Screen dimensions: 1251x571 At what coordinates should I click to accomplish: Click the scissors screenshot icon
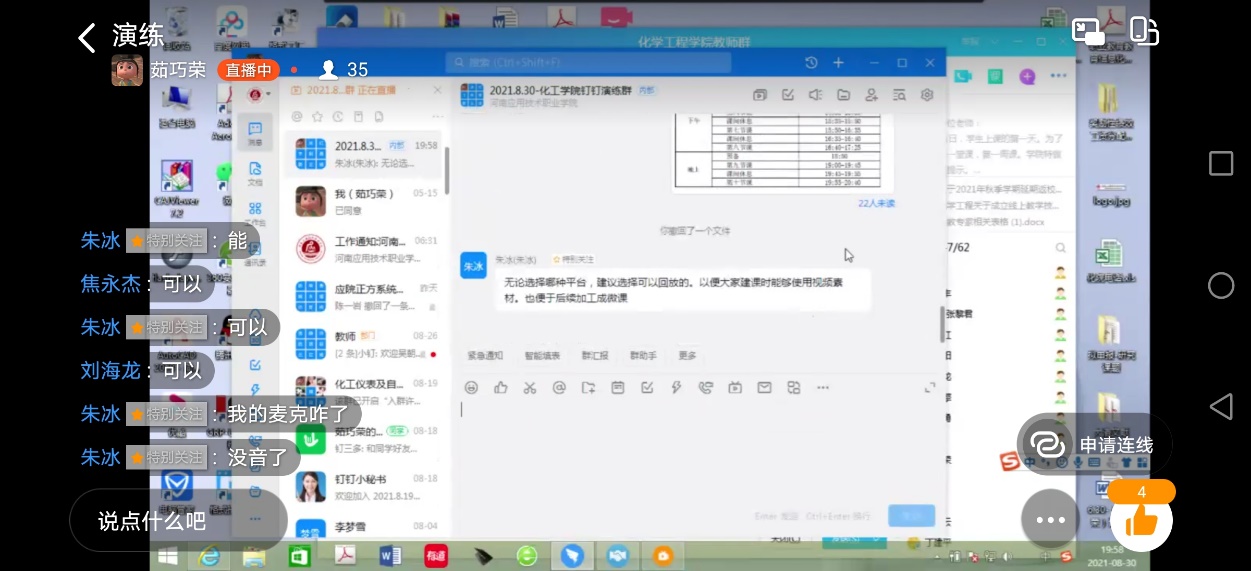(530, 388)
